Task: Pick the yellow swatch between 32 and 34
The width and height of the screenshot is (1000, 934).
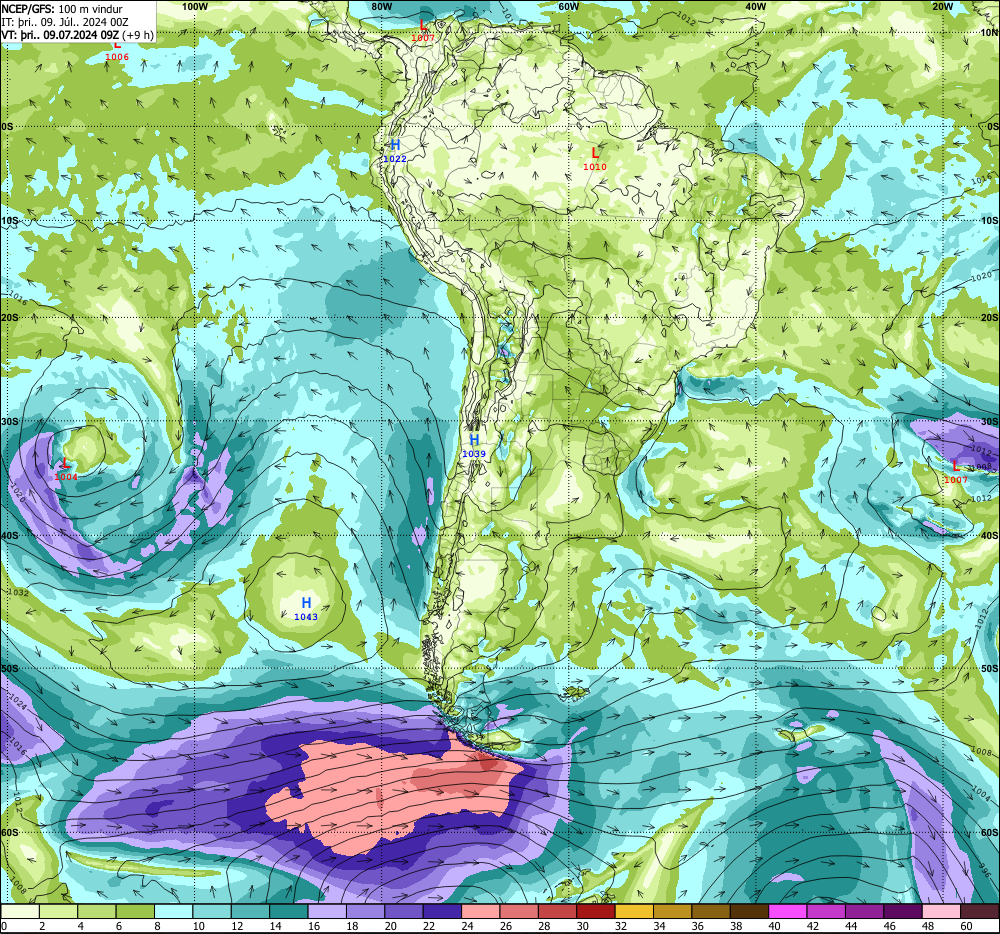Action: 635,912
